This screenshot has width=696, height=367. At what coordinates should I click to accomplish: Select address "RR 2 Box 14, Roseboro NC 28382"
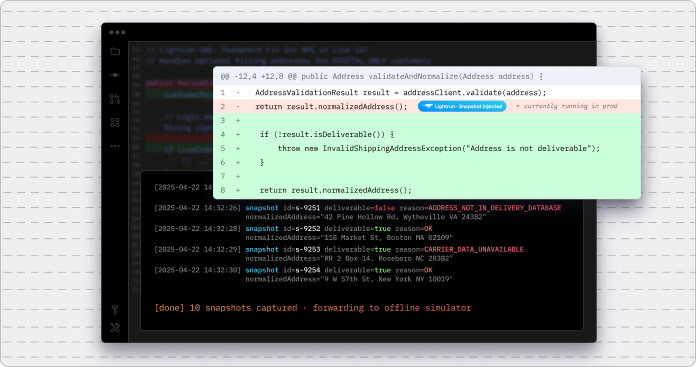386,258
